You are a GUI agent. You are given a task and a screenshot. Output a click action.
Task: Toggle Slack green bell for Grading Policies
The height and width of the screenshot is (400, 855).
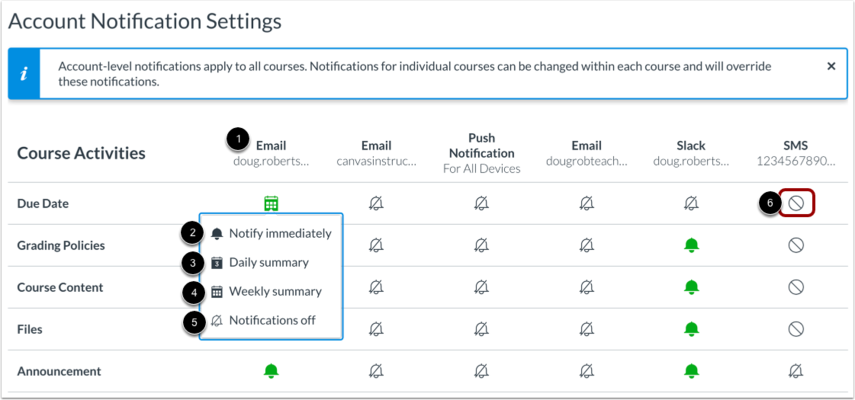[x=691, y=246]
